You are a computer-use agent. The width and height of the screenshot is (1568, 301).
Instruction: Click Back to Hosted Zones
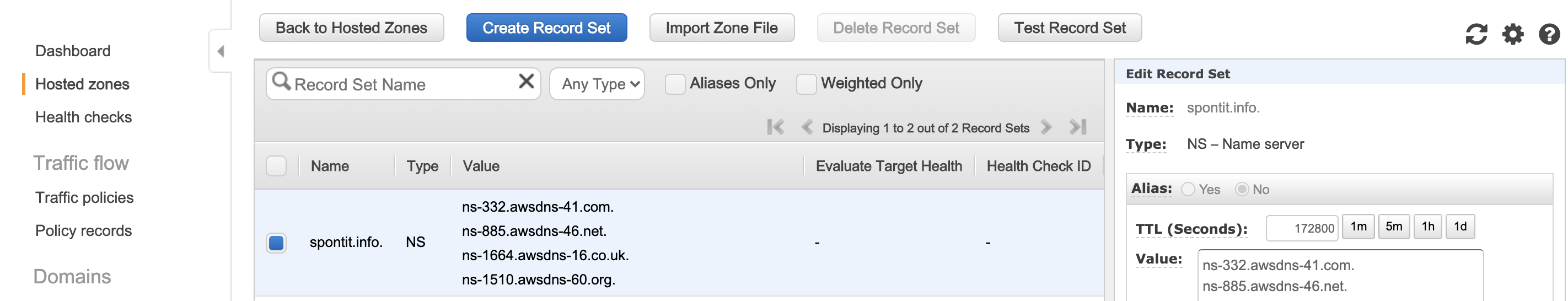click(351, 28)
